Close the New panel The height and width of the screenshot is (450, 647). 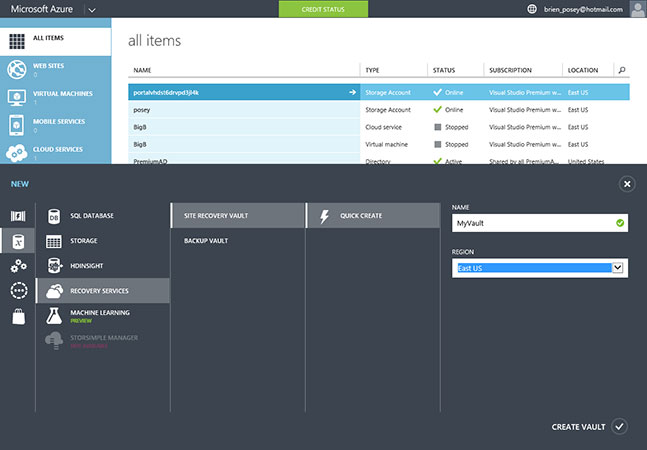coord(627,184)
